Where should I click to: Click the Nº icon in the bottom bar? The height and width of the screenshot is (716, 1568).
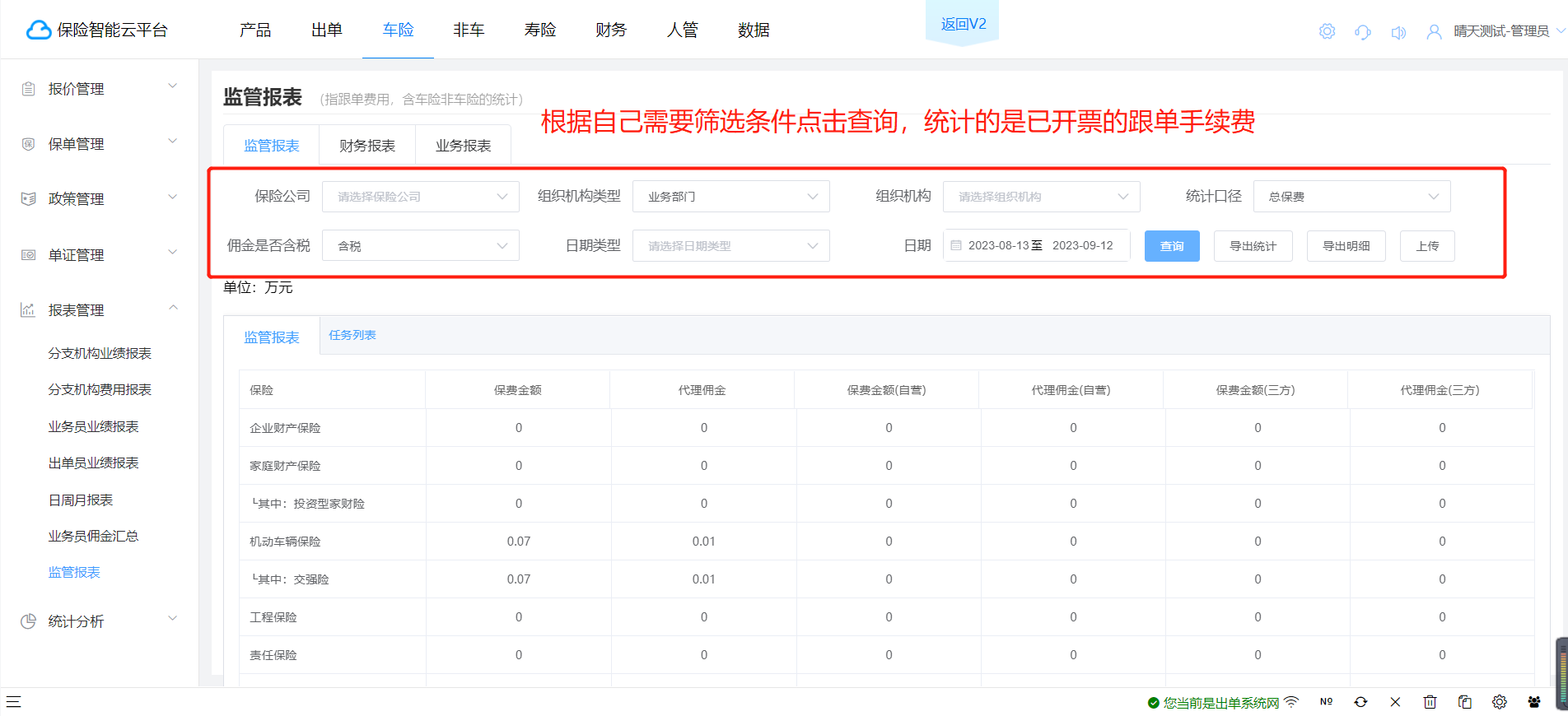click(x=1326, y=702)
